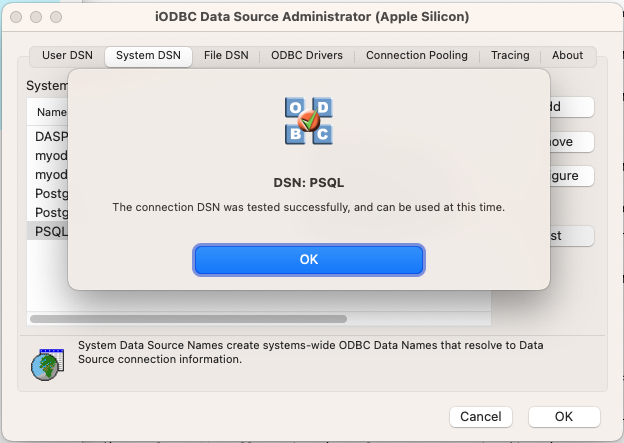Viewport: 624px width, 443px height.
Task: Go to the ODBC Drivers tab
Action: [x=306, y=56]
